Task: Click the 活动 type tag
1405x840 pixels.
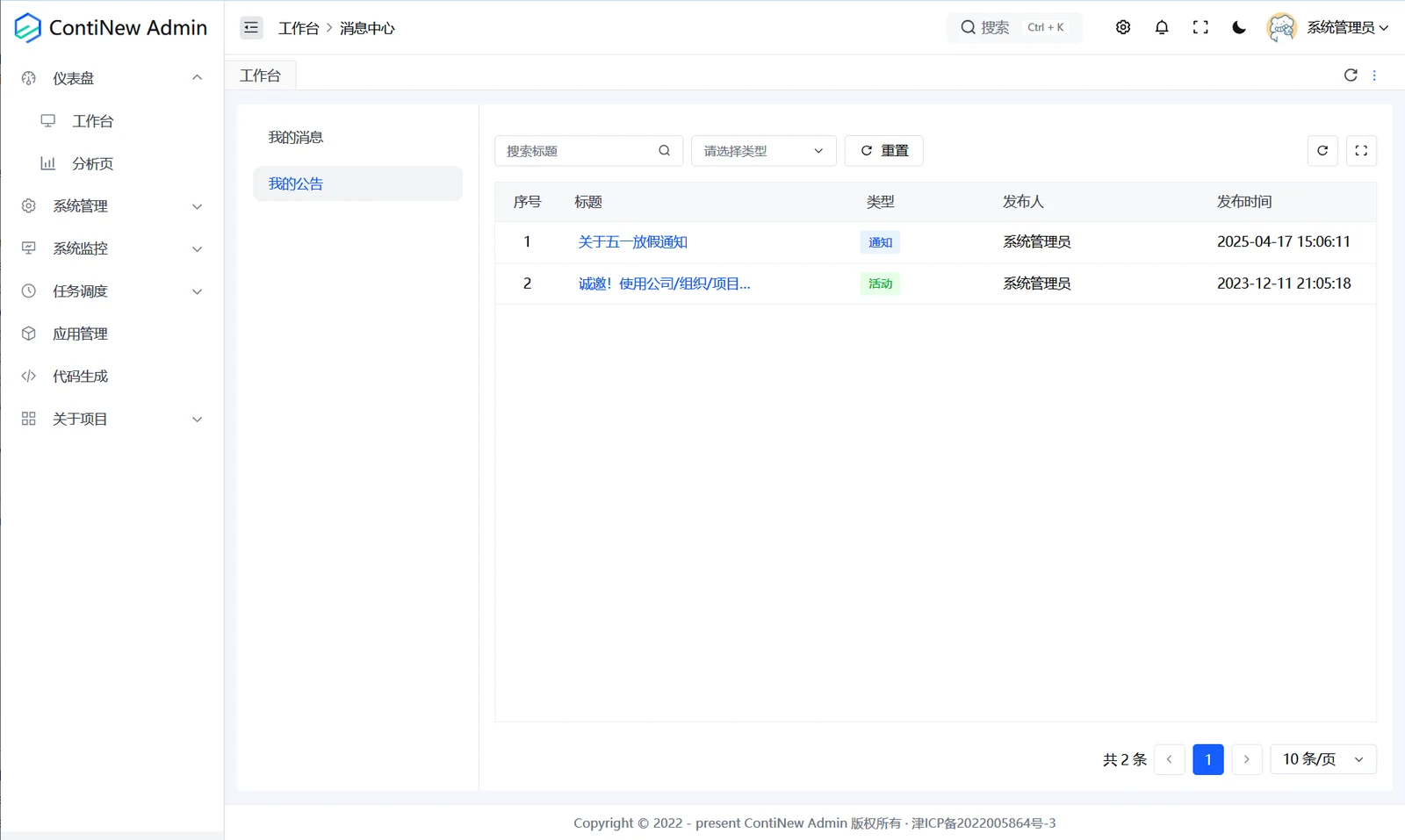Action: coord(880,284)
